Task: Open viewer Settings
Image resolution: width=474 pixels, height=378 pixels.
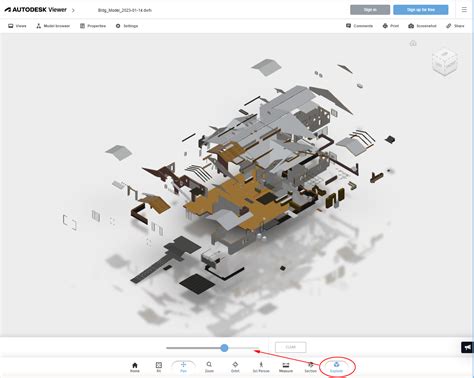Action: pyautogui.click(x=127, y=26)
